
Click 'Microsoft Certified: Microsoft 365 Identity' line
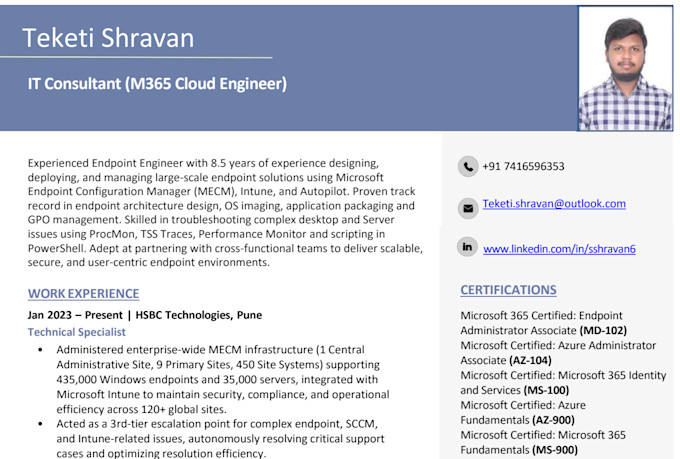pos(563,375)
